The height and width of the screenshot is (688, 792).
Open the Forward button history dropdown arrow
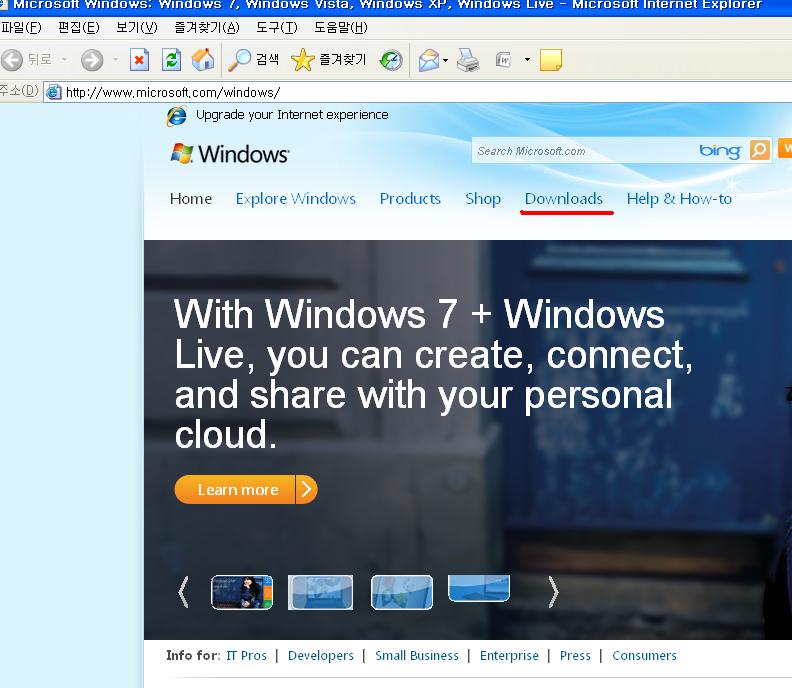coord(116,60)
